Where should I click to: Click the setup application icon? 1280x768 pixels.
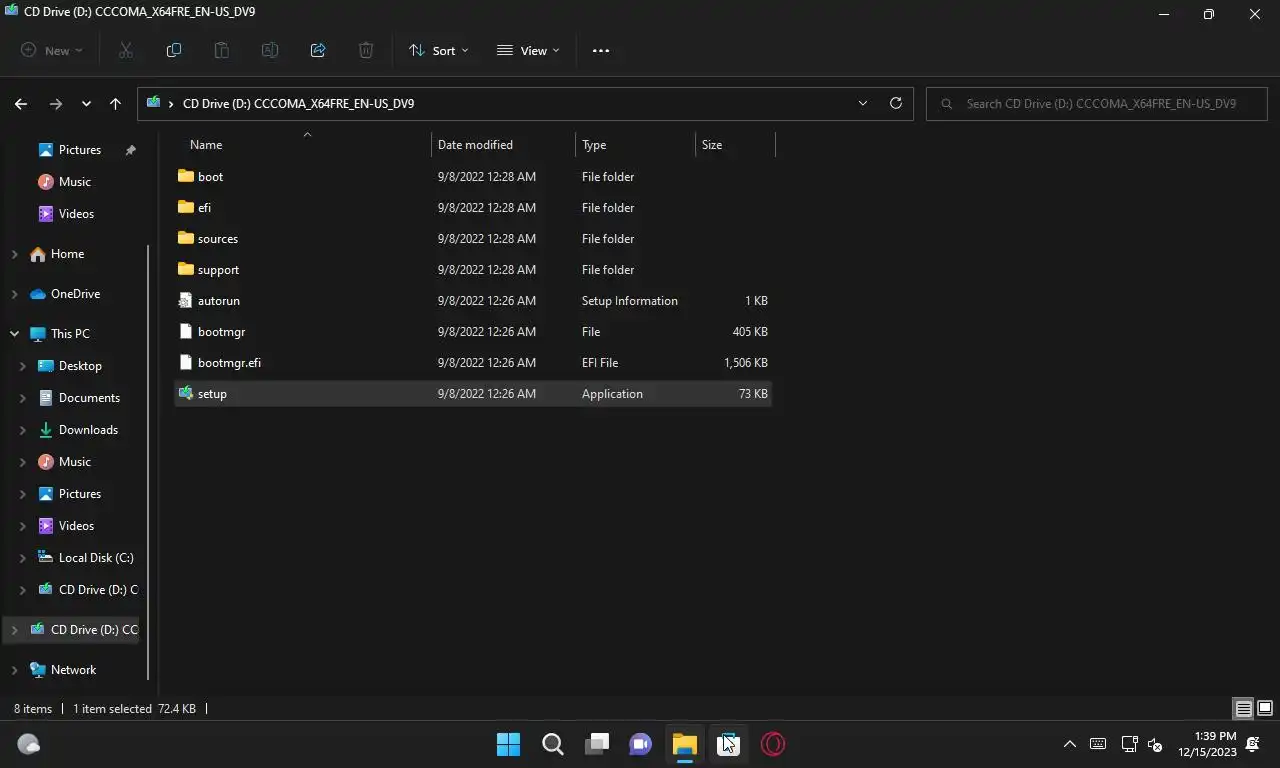pos(185,393)
